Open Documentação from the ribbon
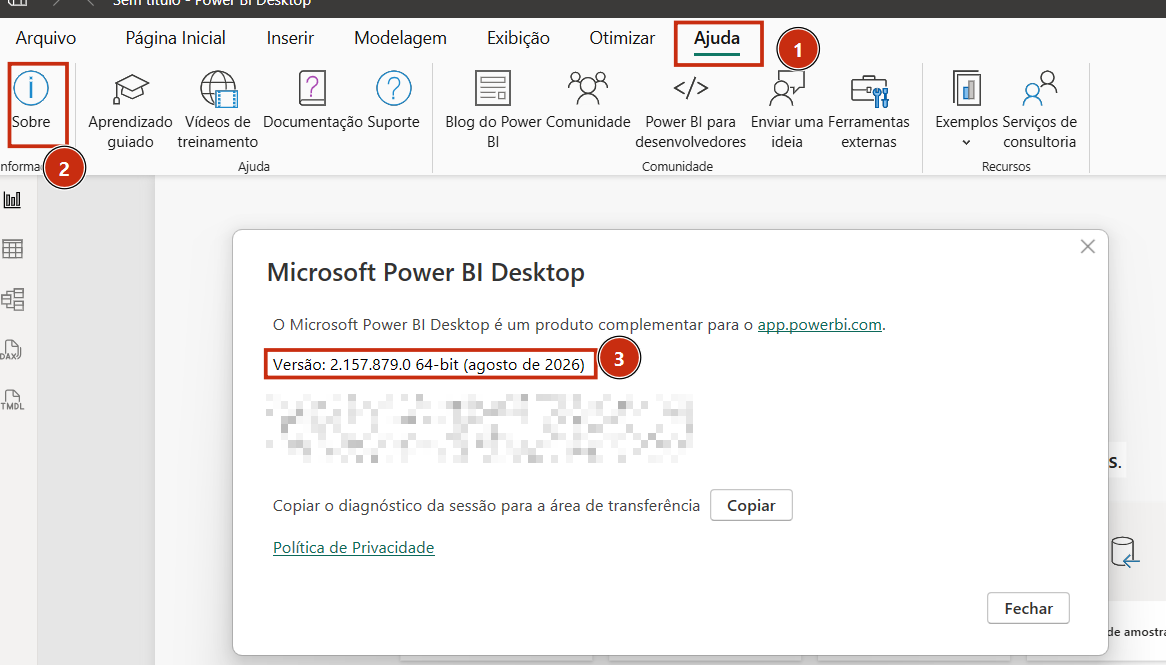 point(312,101)
